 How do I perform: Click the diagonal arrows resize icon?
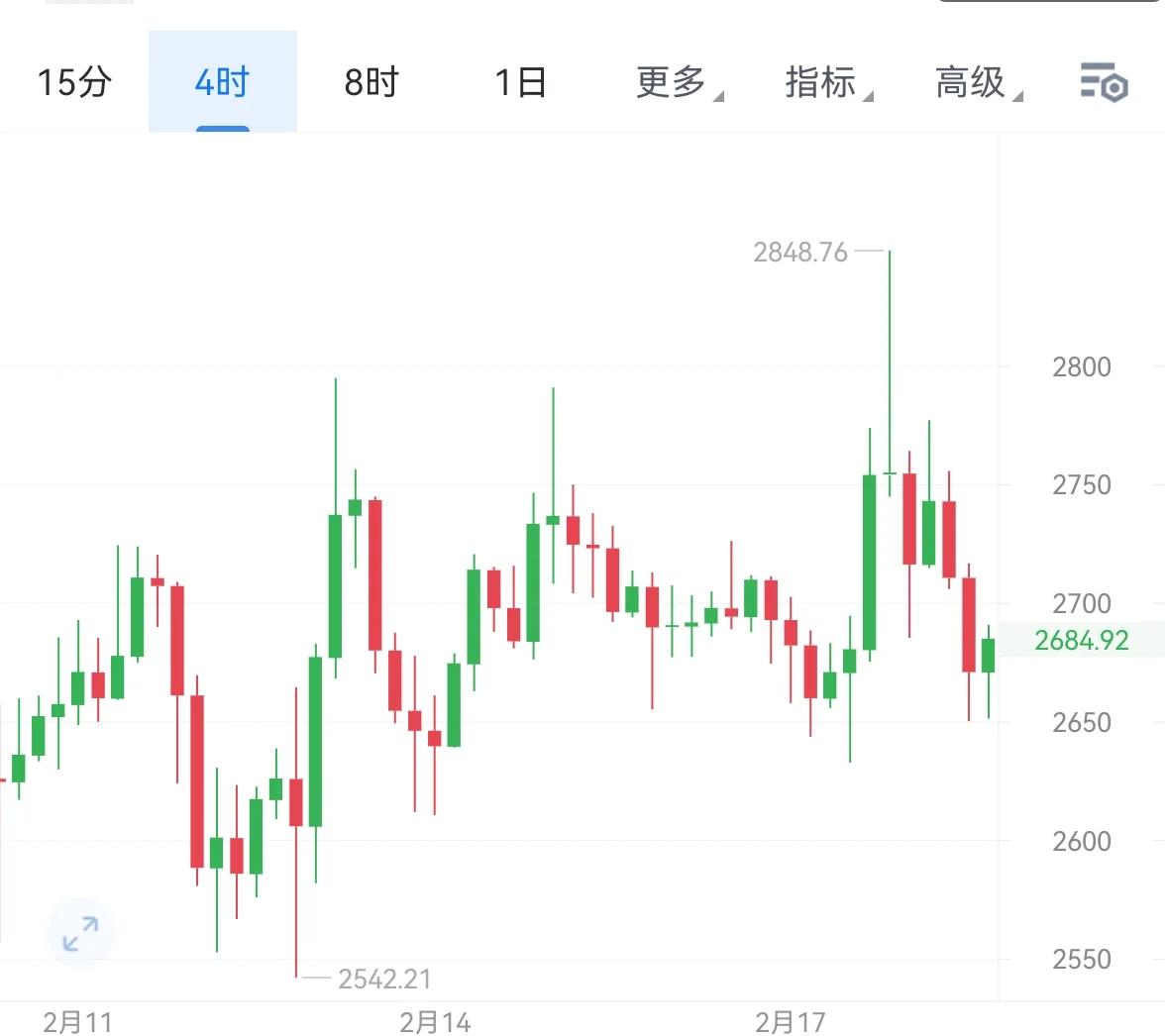79,932
